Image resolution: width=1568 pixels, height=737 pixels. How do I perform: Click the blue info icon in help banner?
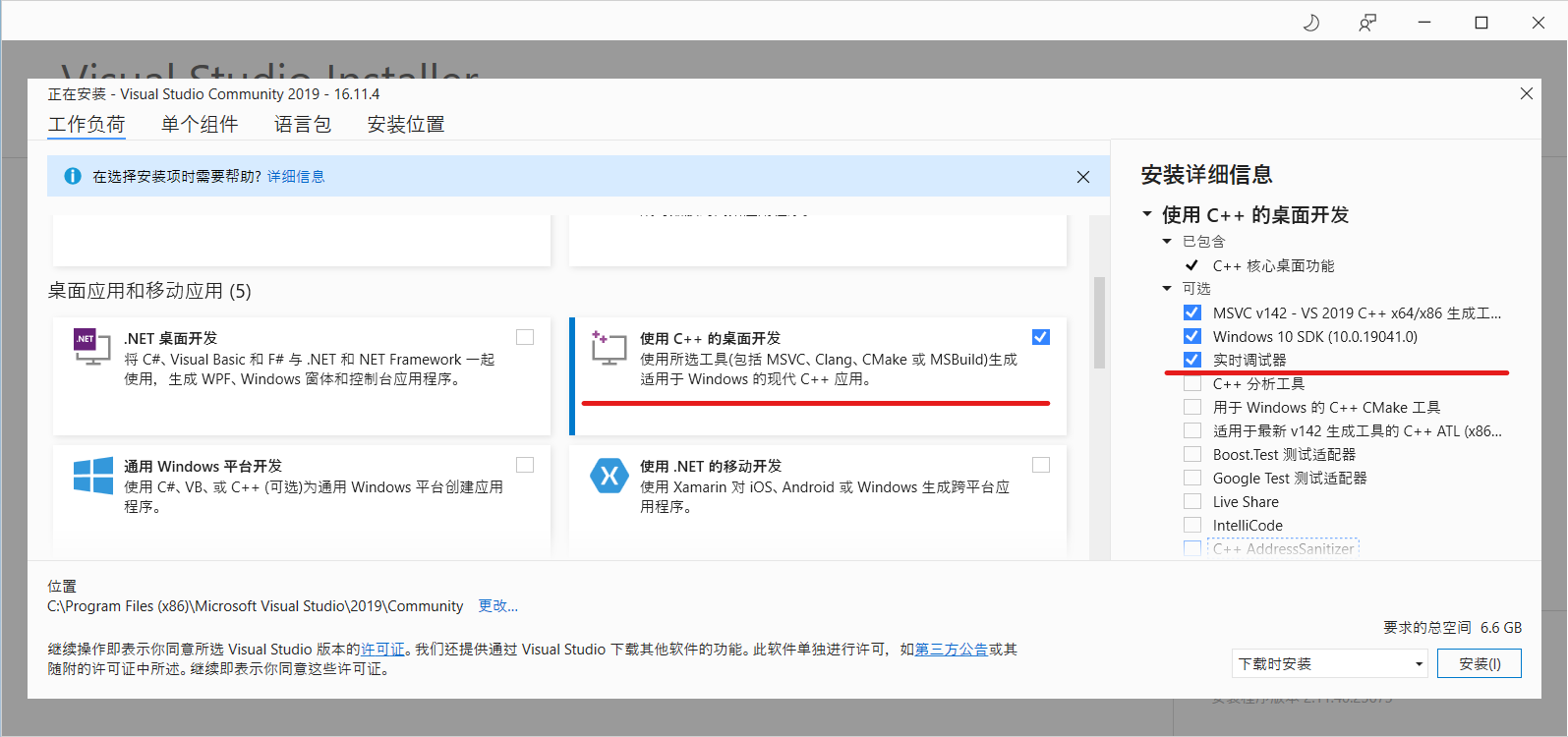73,177
